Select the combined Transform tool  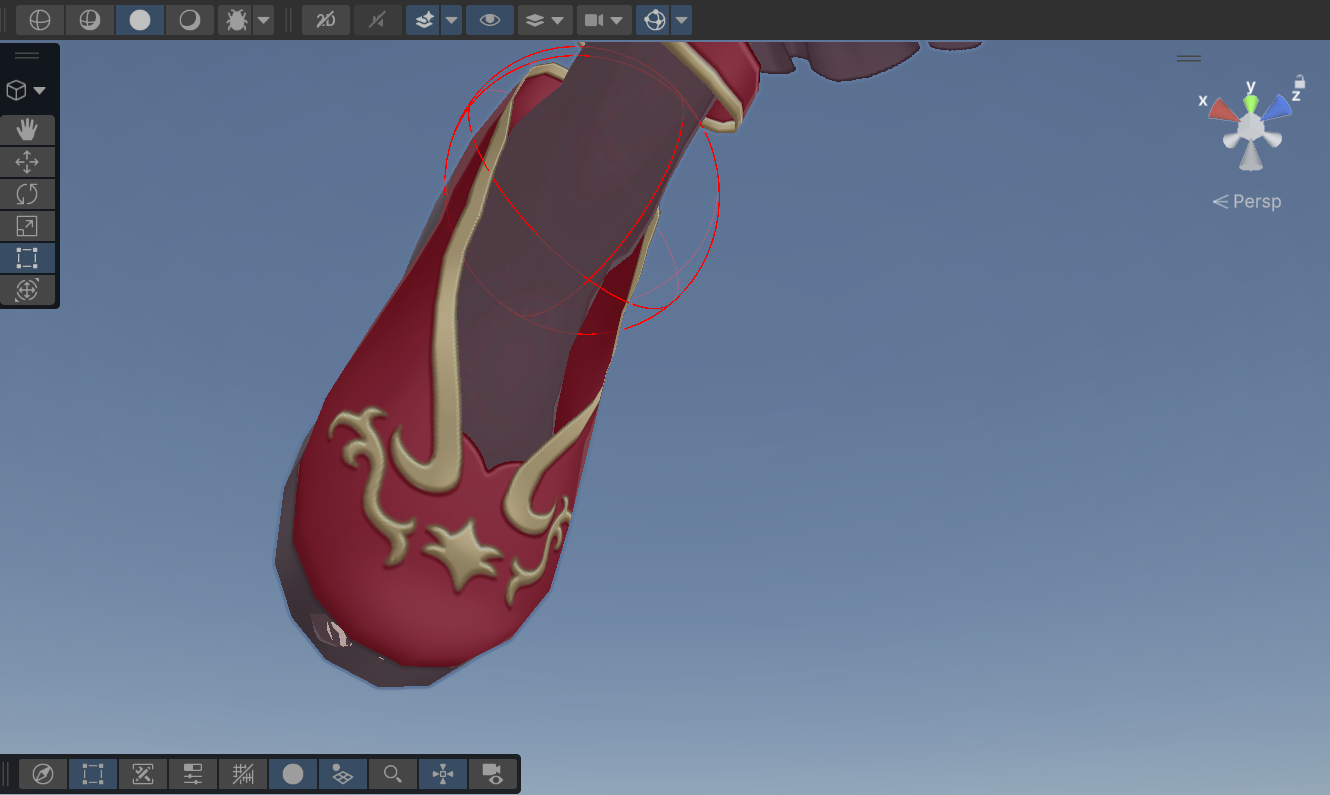pyautogui.click(x=27, y=290)
